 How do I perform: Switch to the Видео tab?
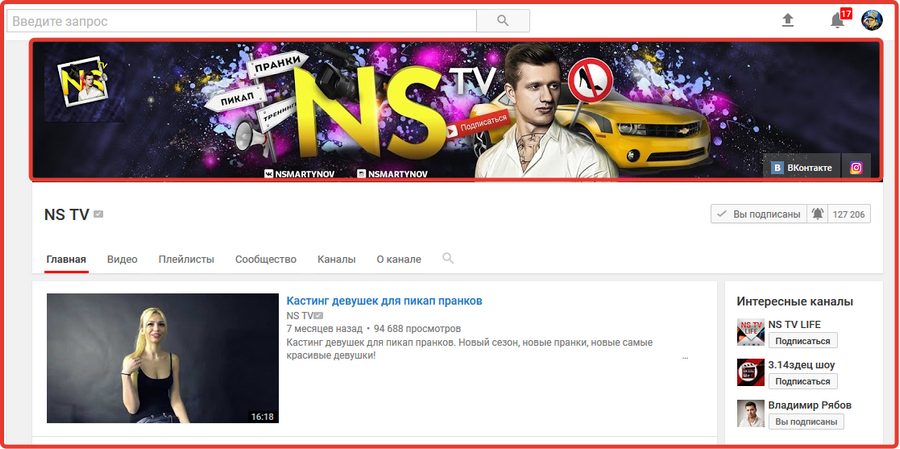click(122, 260)
